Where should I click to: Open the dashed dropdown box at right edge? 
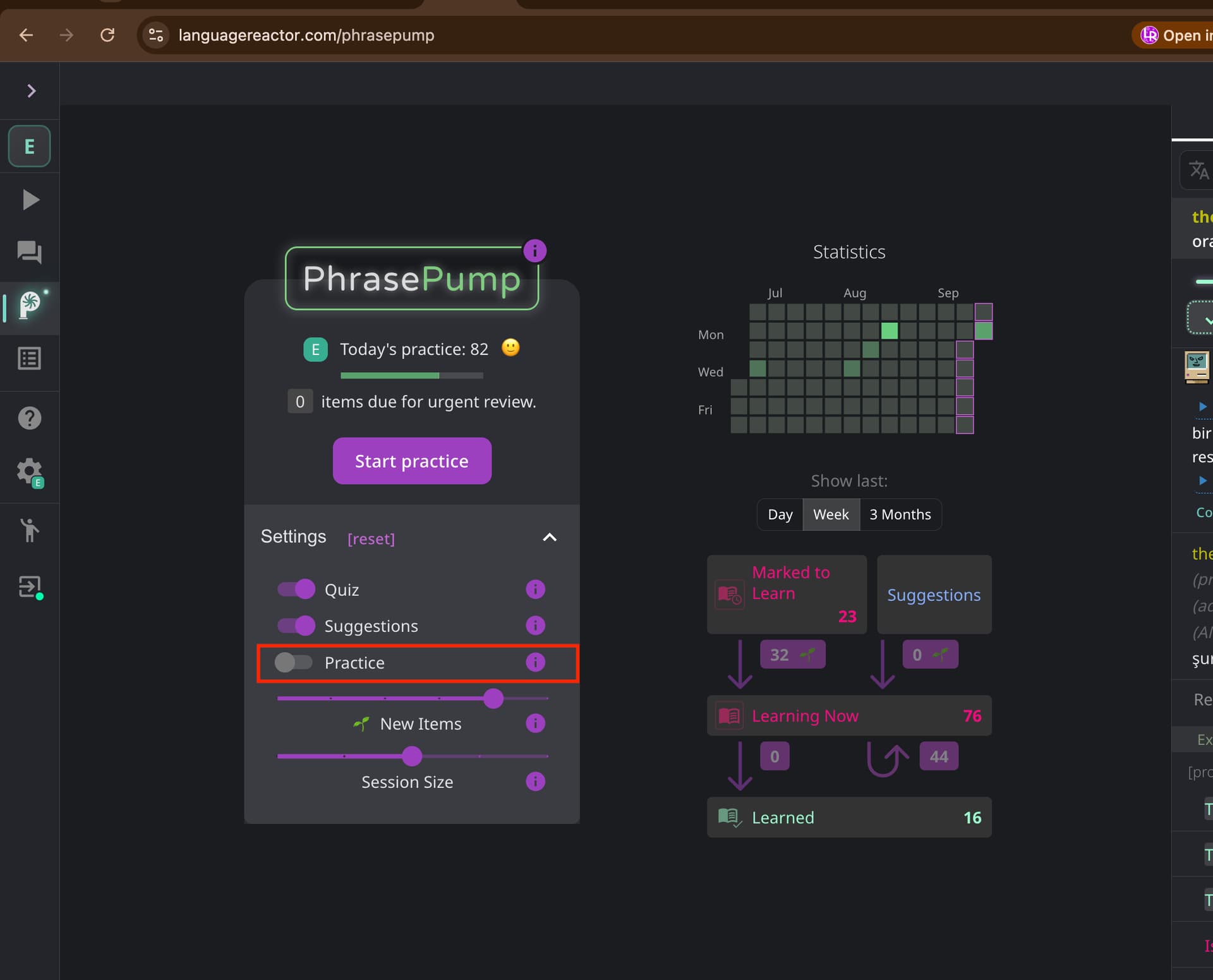click(1200, 318)
